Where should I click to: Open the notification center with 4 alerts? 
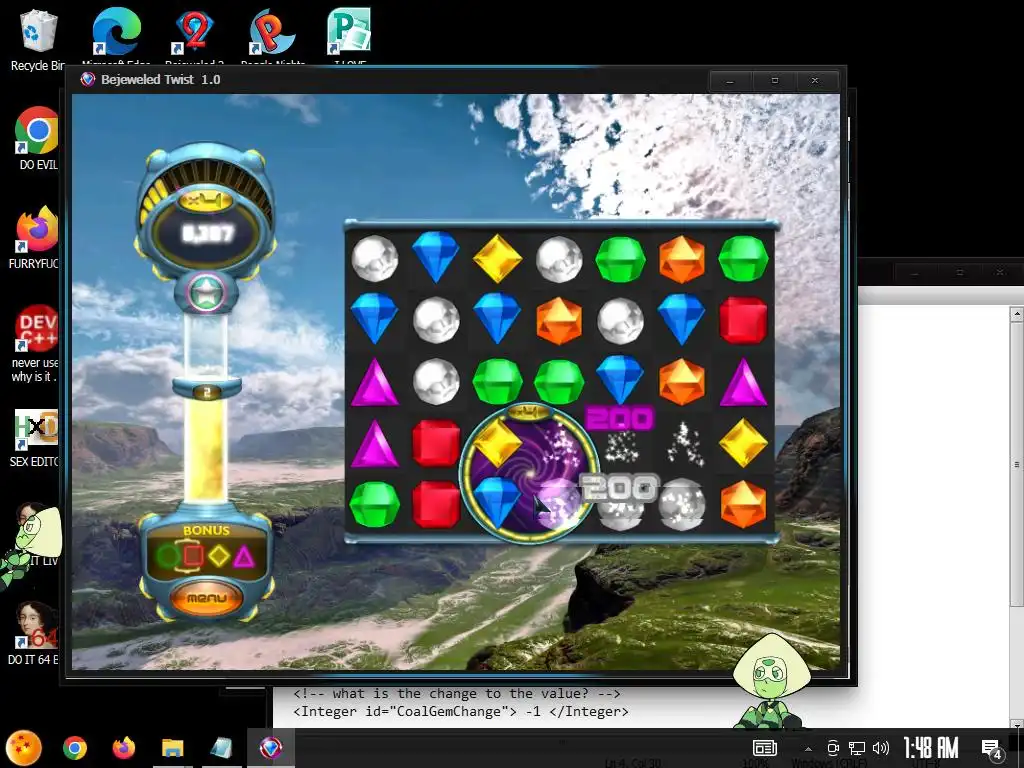[991, 749]
